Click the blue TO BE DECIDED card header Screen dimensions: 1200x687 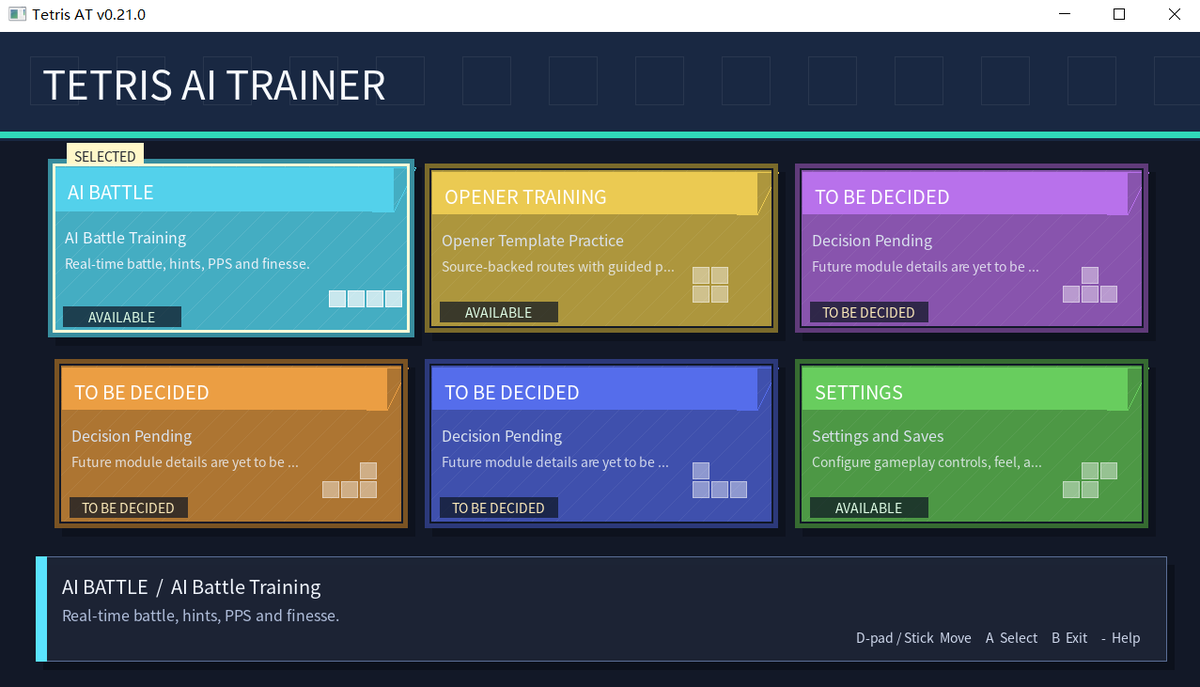point(601,389)
